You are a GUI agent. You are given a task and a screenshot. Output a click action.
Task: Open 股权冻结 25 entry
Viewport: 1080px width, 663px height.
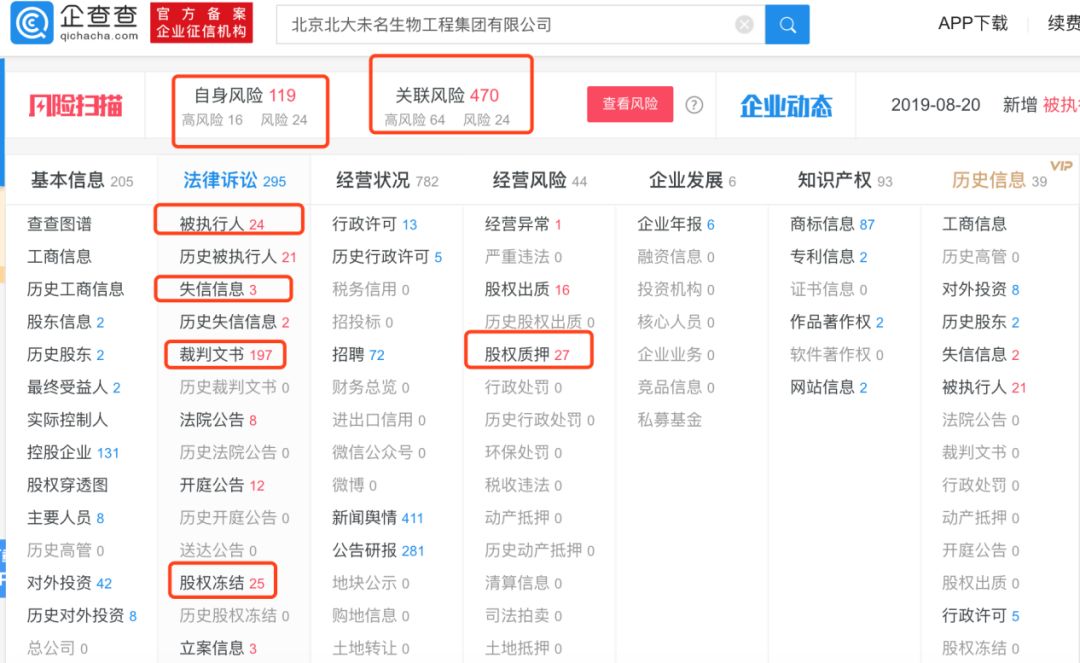[222, 583]
